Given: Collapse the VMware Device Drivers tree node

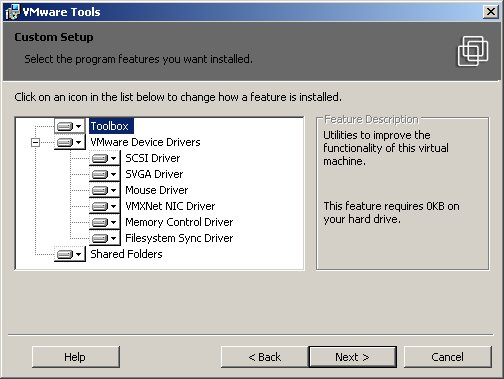Looking at the screenshot, I should 35,143.
